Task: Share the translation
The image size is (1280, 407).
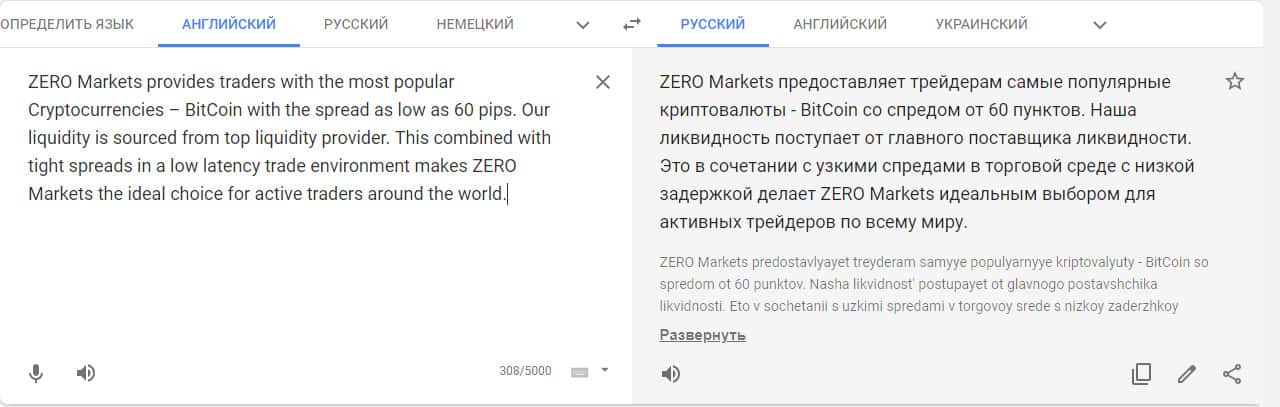Action: coord(1232,374)
